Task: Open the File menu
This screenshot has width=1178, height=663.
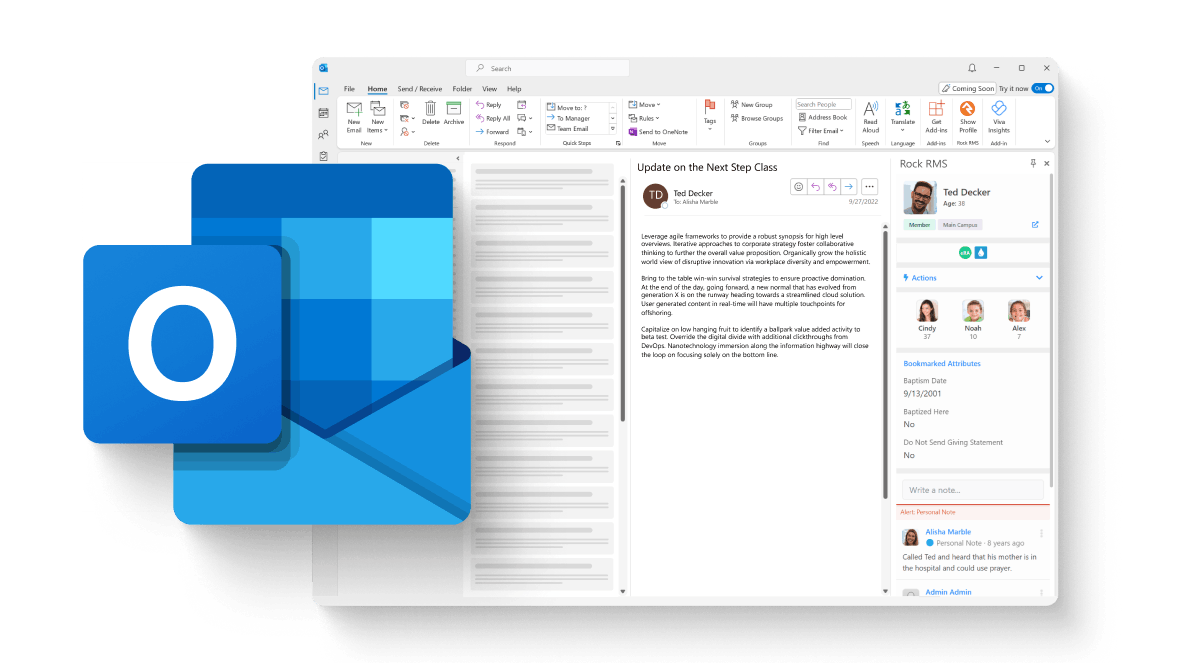Action: (349, 89)
